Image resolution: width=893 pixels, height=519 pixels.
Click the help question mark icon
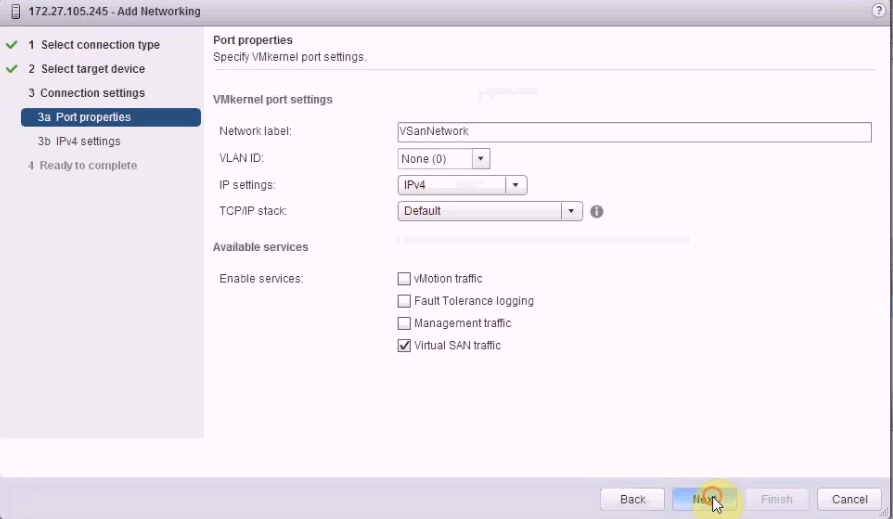click(879, 11)
